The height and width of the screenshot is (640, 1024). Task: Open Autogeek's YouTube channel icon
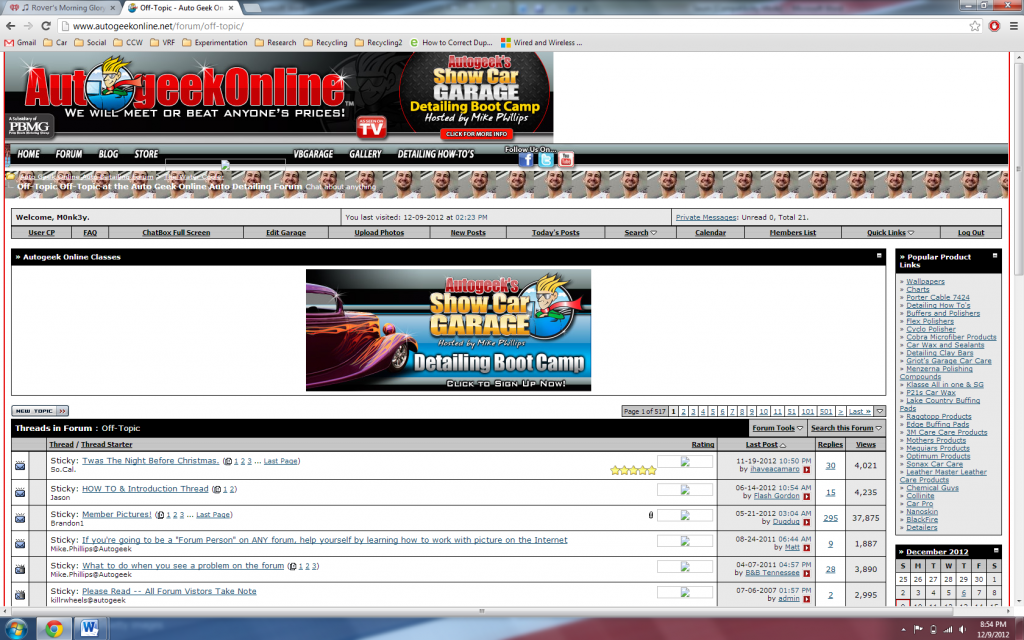[566, 160]
